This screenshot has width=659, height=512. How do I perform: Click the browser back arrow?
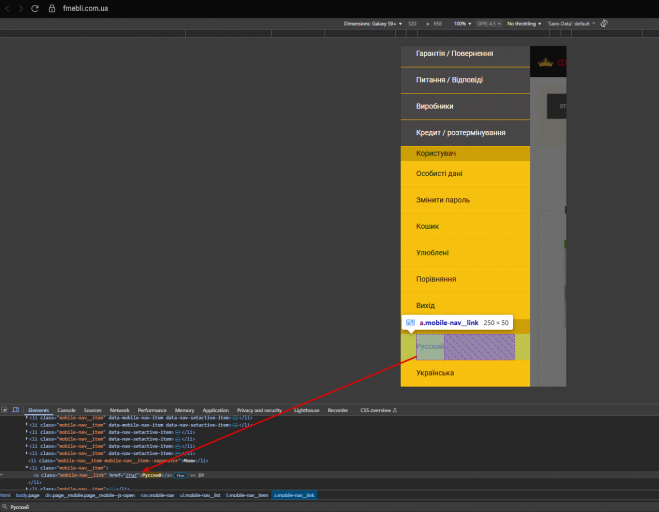(7, 8)
